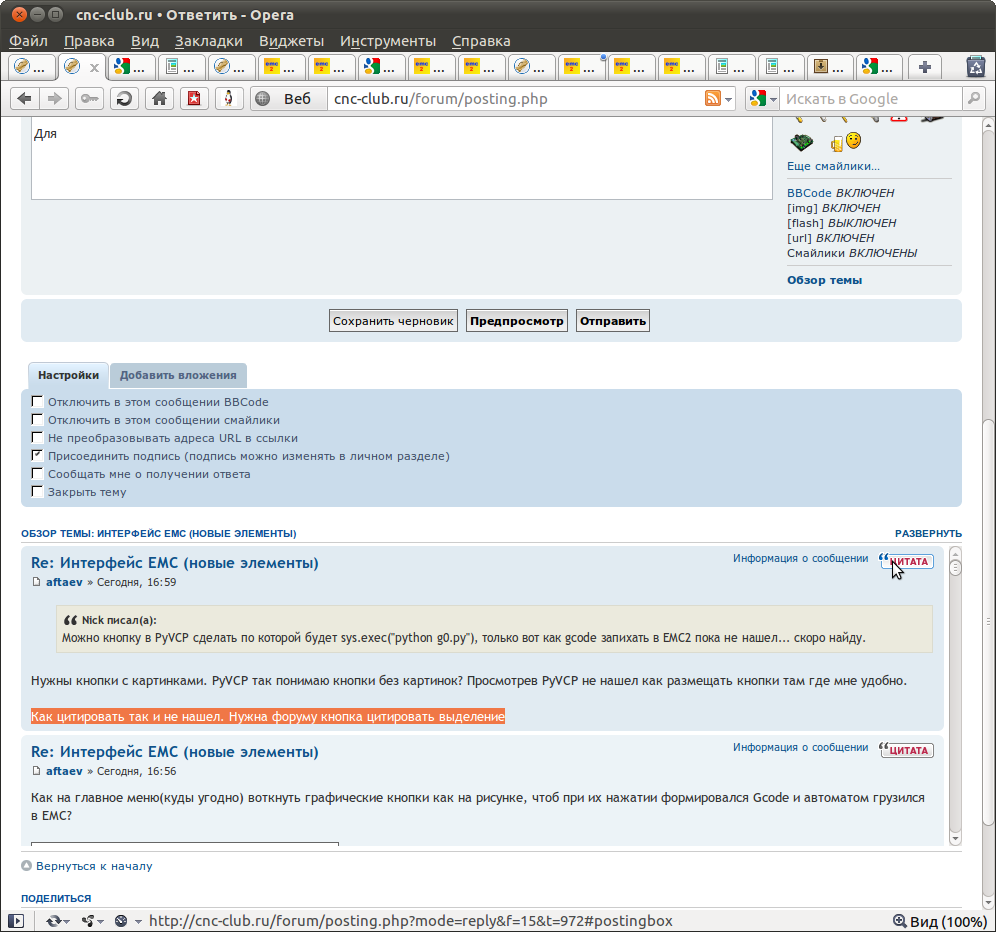Click the Отправить button
Viewport: 996px width, 932px height.
pyautogui.click(x=612, y=321)
